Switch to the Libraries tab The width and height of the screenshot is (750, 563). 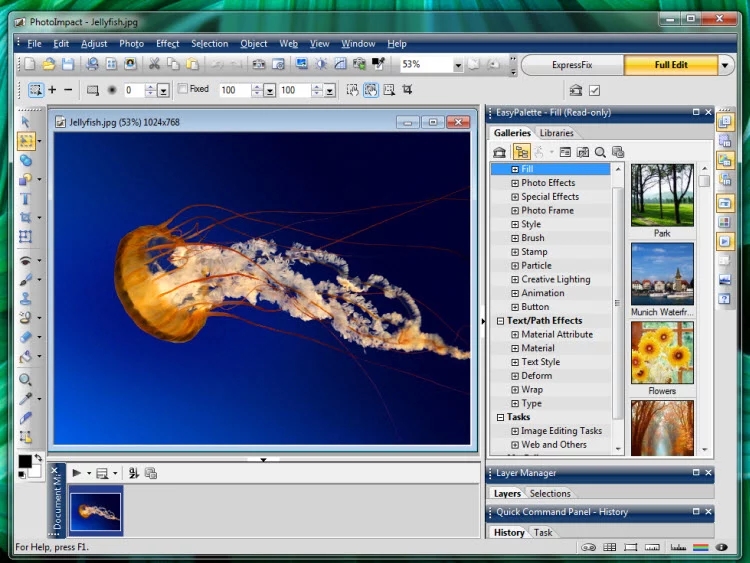click(556, 133)
